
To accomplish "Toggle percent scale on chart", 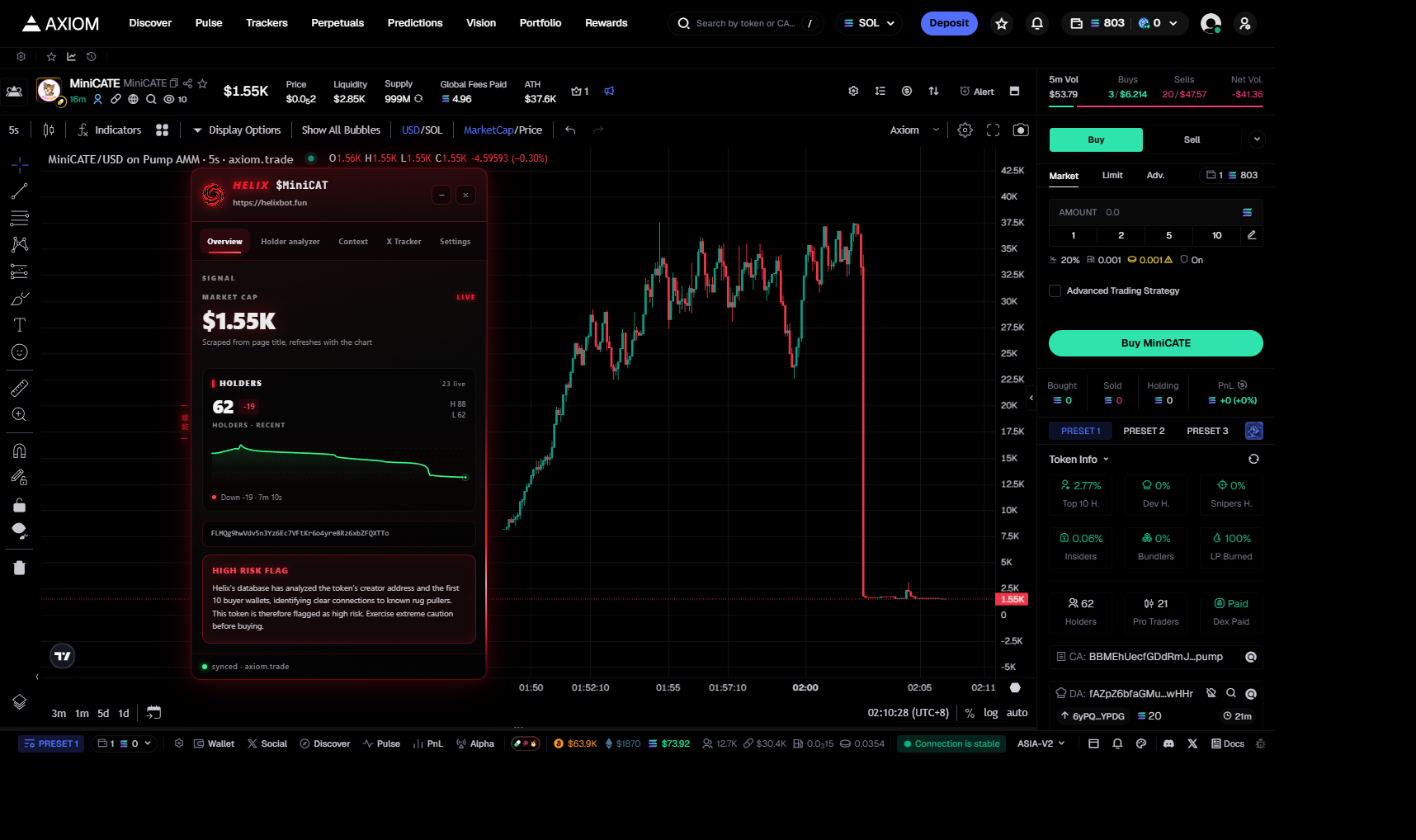I will pos(970,713).
